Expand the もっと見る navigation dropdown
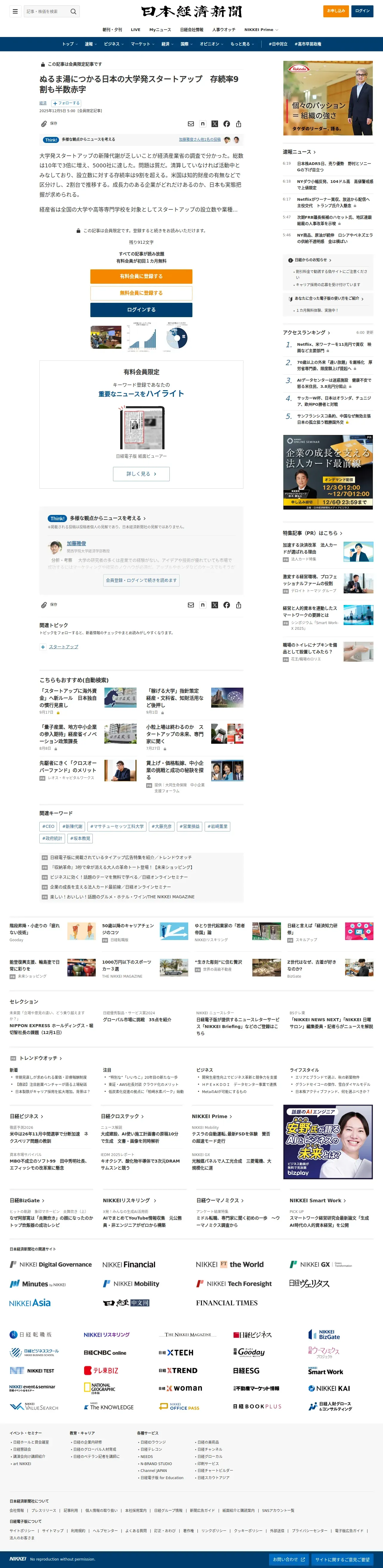This screenshot has width=383, height=1568. tap(242, 44)
